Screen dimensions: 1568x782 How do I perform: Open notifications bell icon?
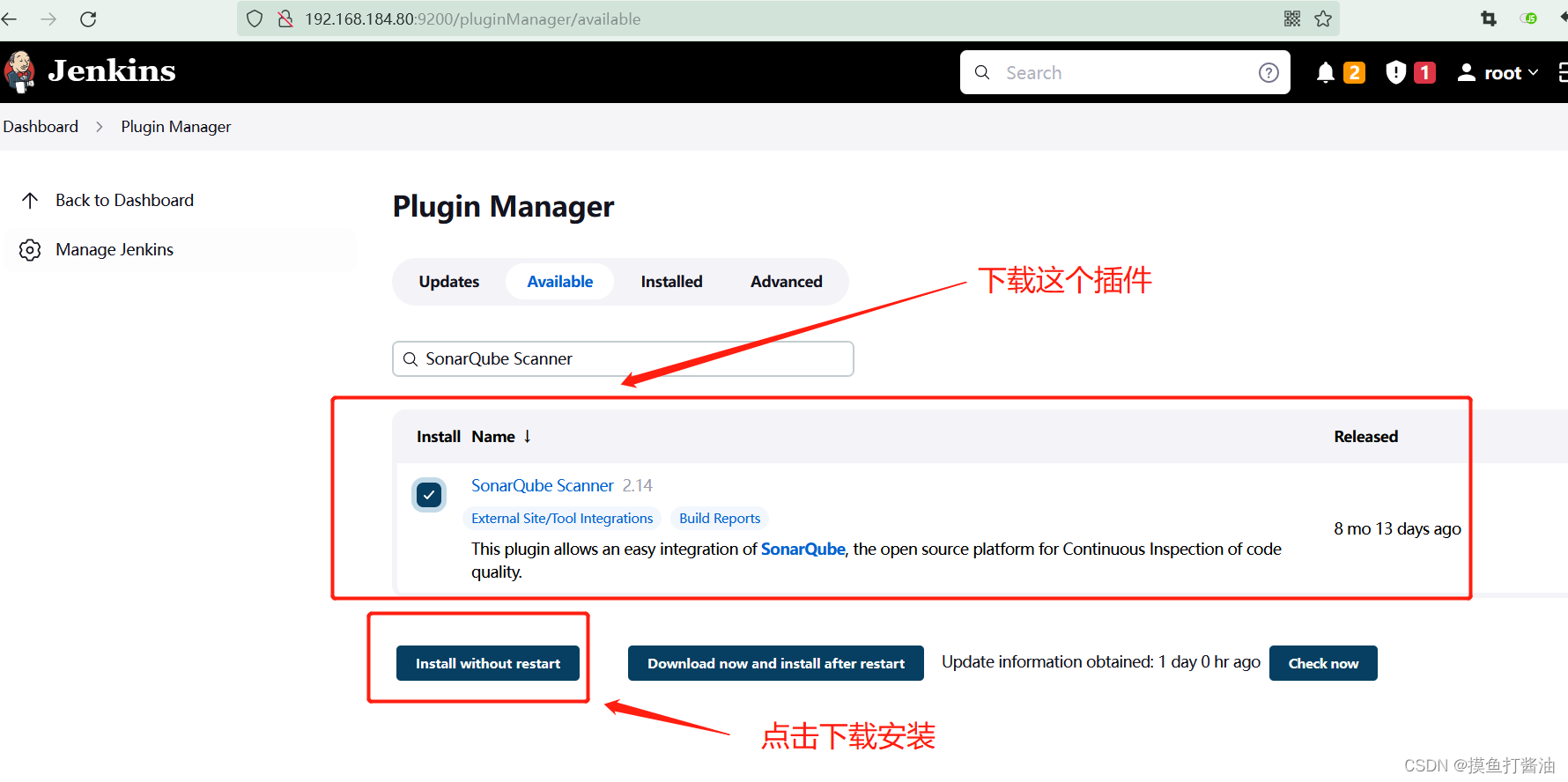(1325, 72)
